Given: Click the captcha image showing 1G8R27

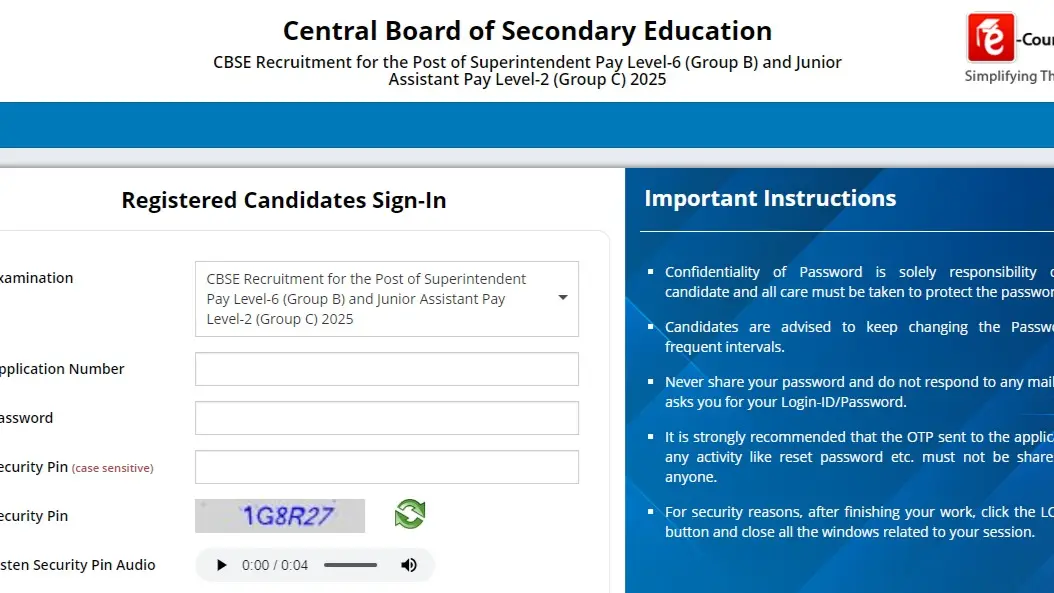Looking at the screenshot, I should click(x=280, y=515).
